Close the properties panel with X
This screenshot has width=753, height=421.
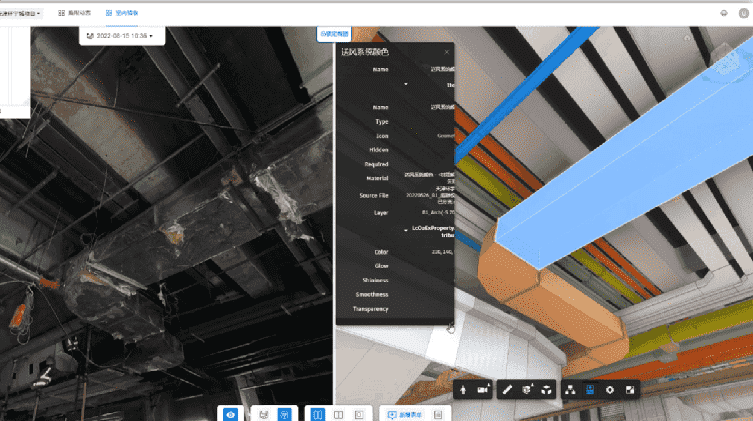[447, 51]
